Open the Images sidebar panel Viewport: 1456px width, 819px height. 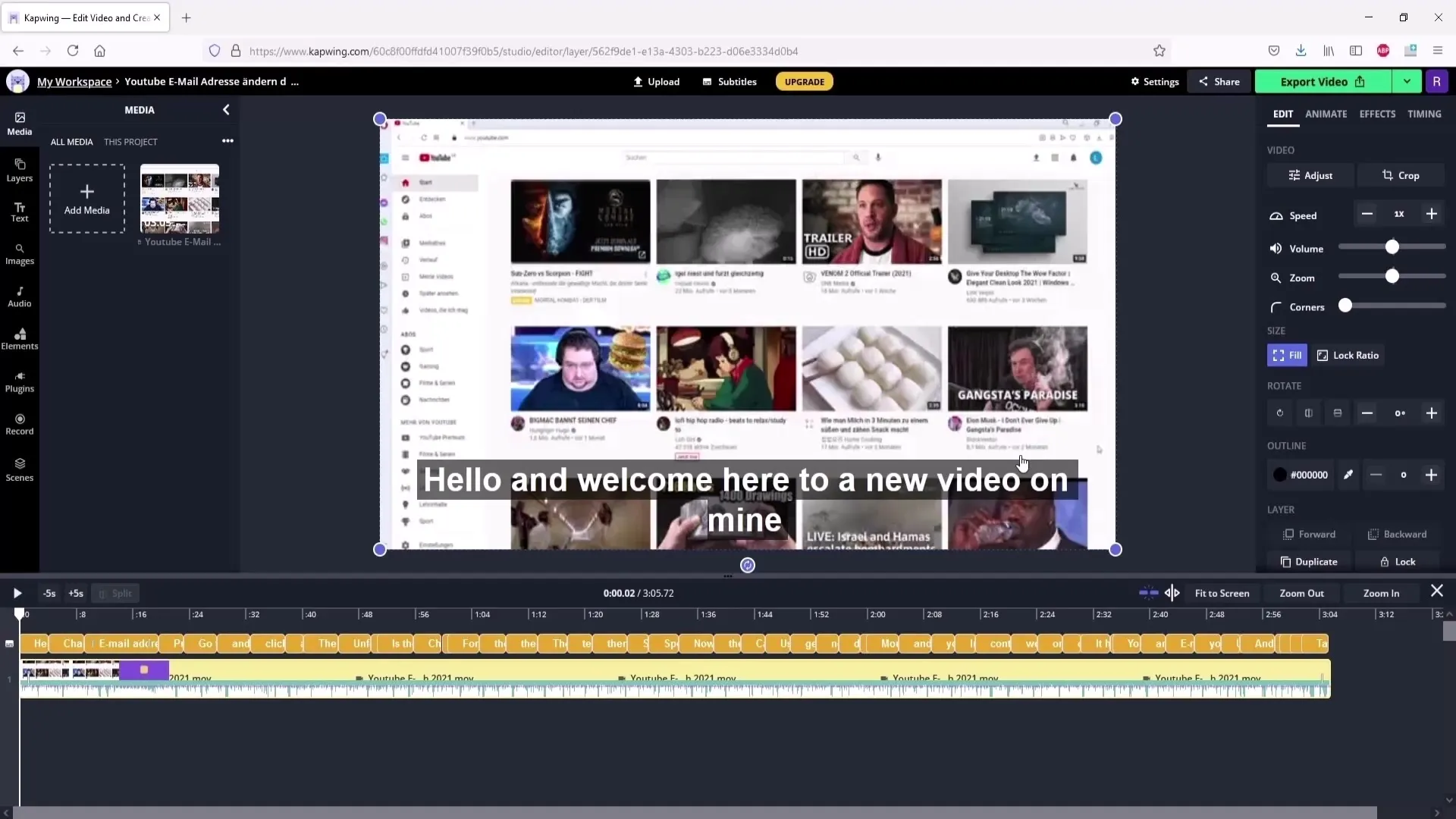[20, 255]
